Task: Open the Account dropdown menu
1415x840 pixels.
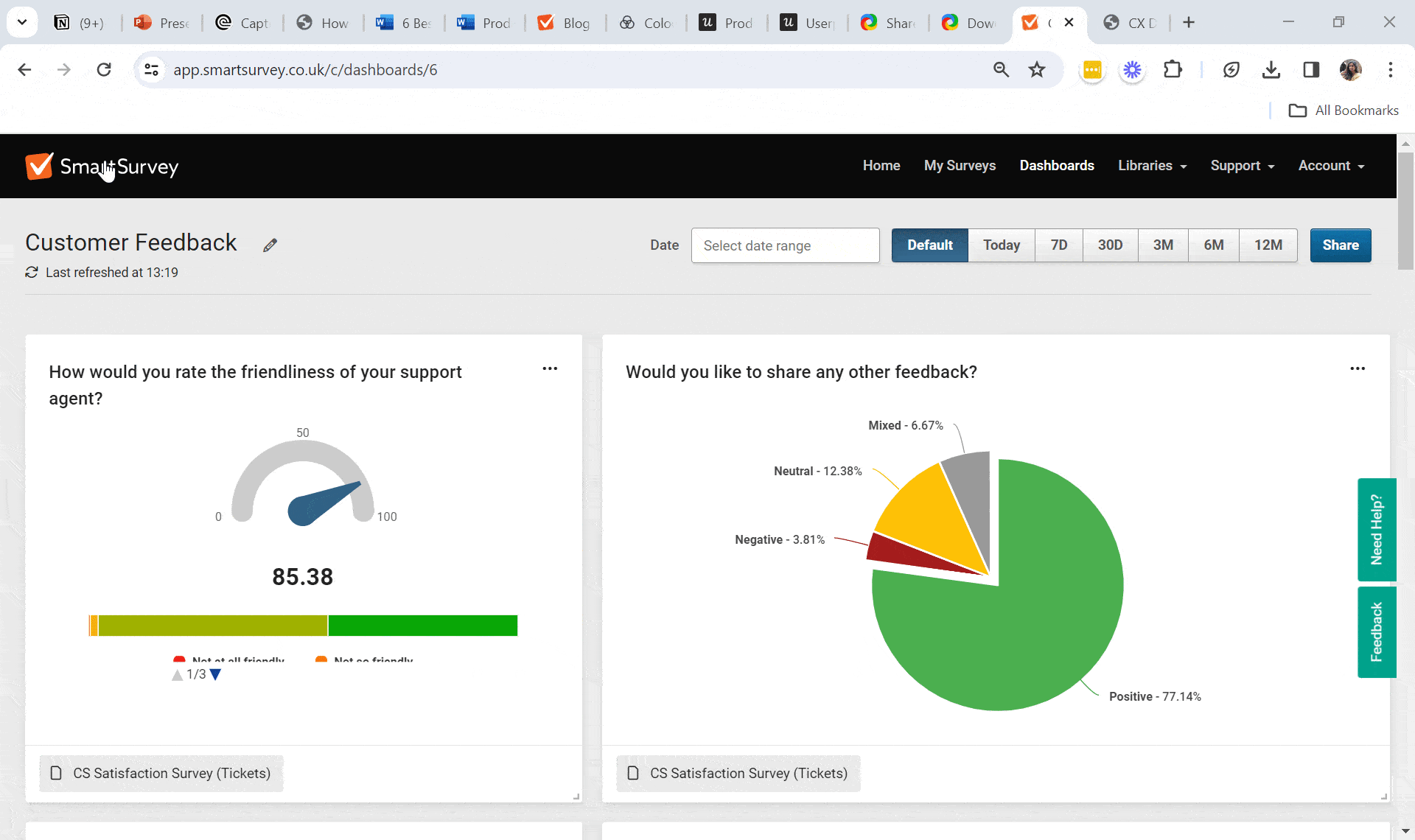Action: coord(1331,166)
